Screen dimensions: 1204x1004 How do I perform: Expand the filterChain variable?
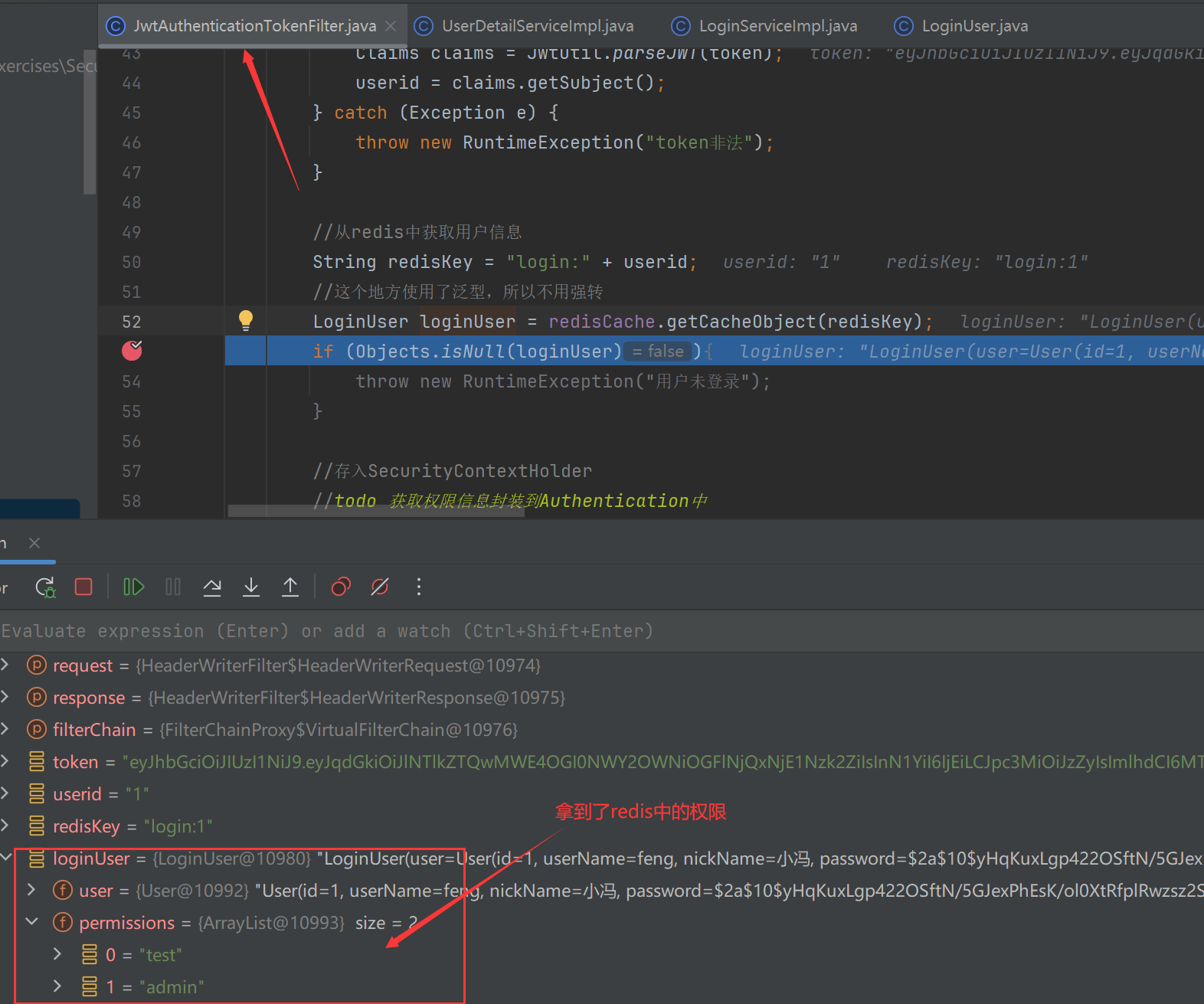click(x=5, y=729)
